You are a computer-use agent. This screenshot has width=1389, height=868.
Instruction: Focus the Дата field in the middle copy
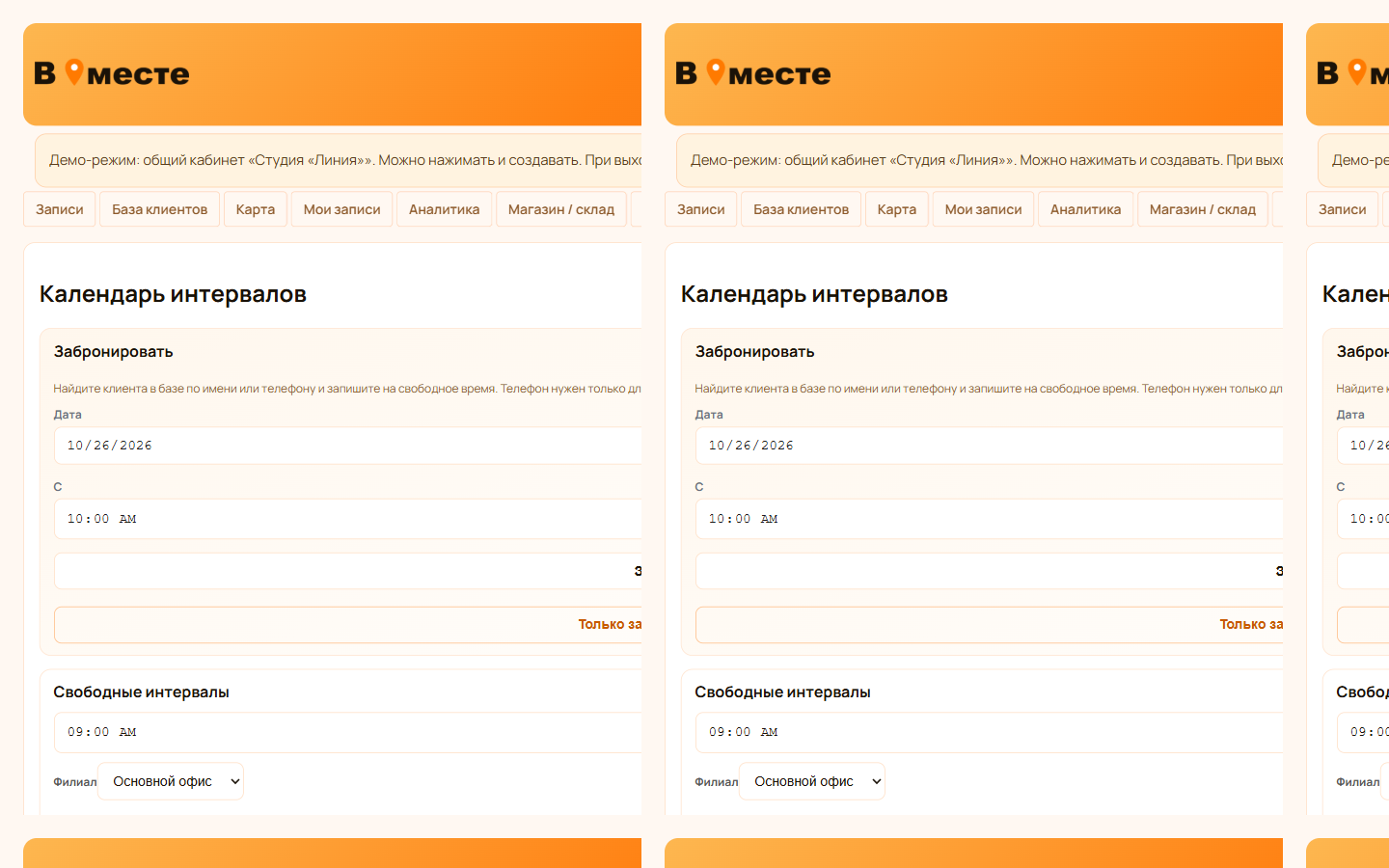pos(989,446)
